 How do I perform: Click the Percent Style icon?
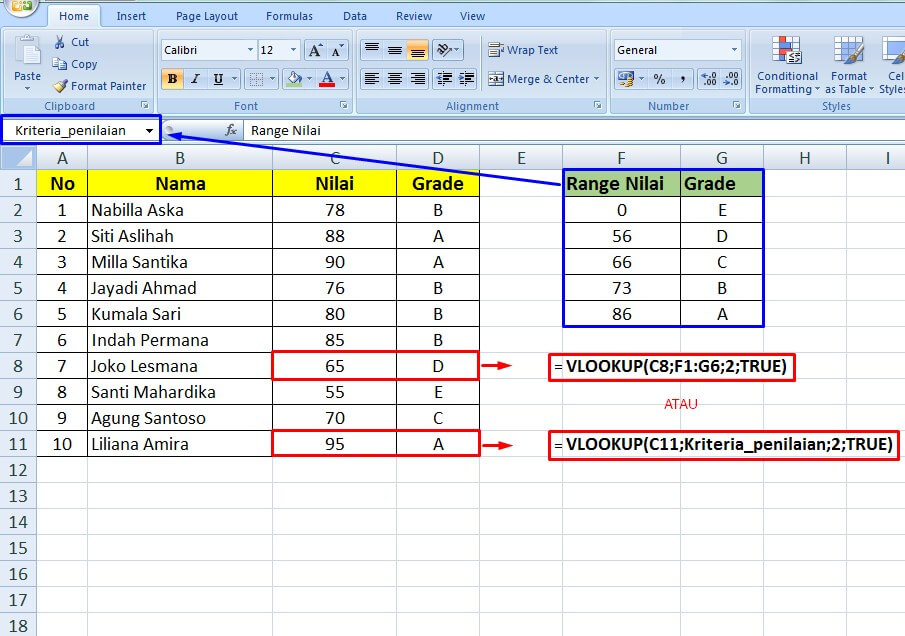(660, 78)
